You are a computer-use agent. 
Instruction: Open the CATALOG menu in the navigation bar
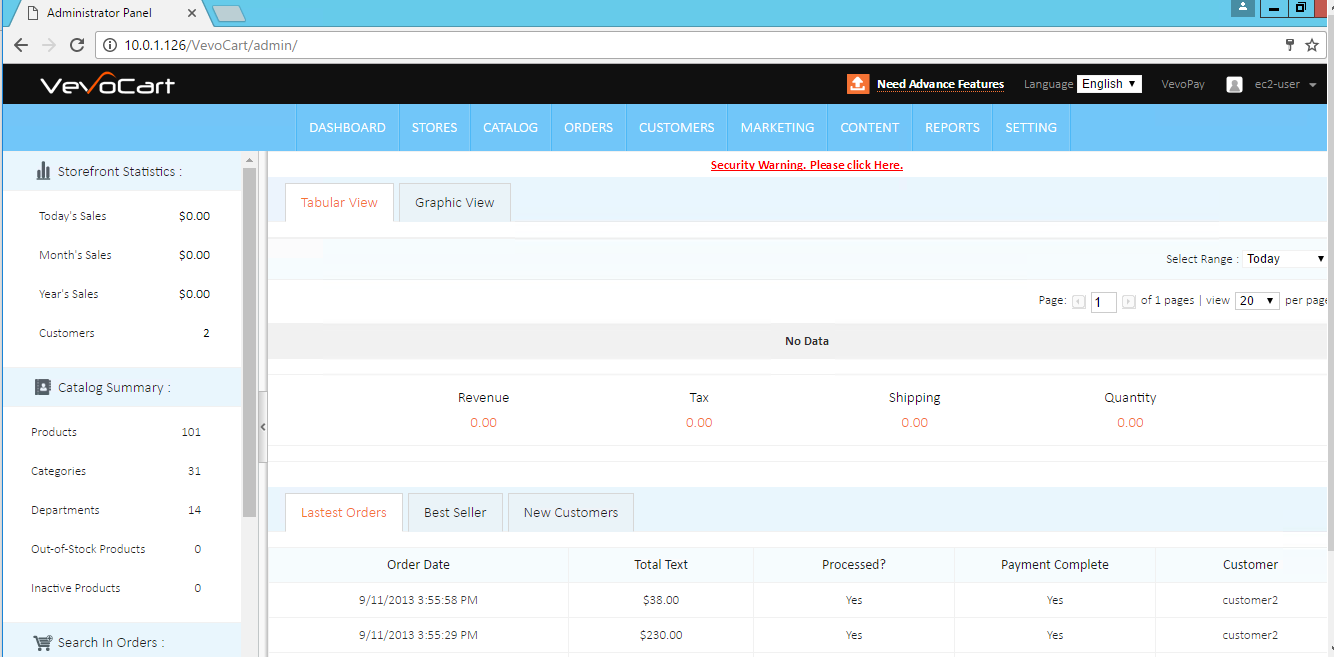tap(510, 128)
